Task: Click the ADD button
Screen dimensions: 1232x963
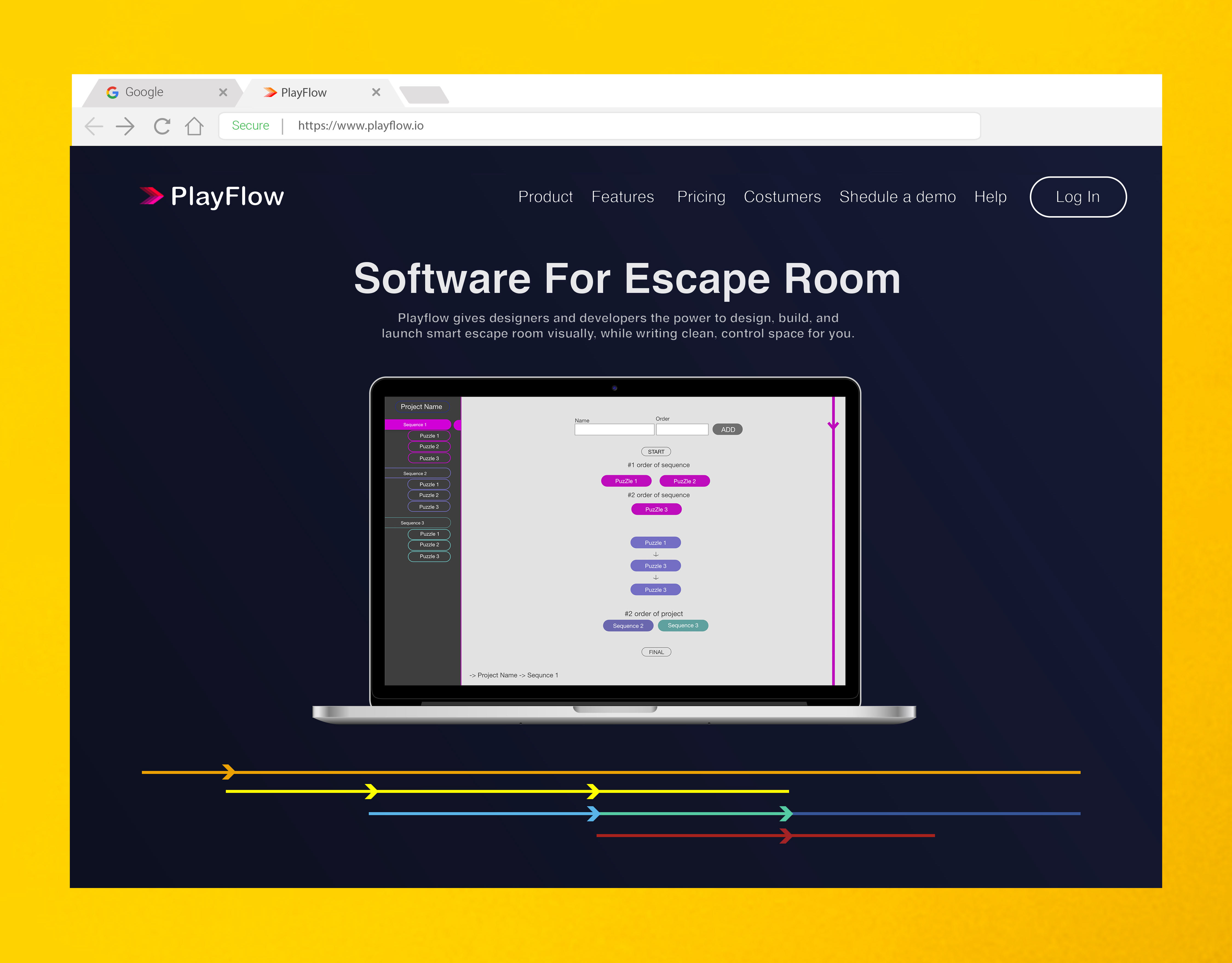Action: (728, 430)
